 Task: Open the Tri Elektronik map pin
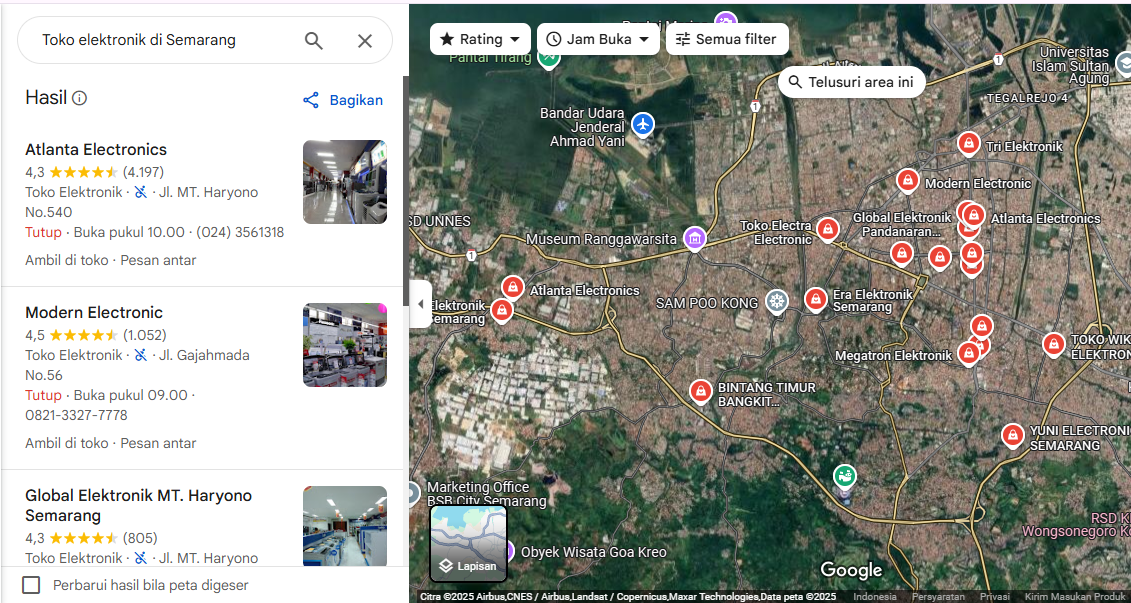point(969,144)
